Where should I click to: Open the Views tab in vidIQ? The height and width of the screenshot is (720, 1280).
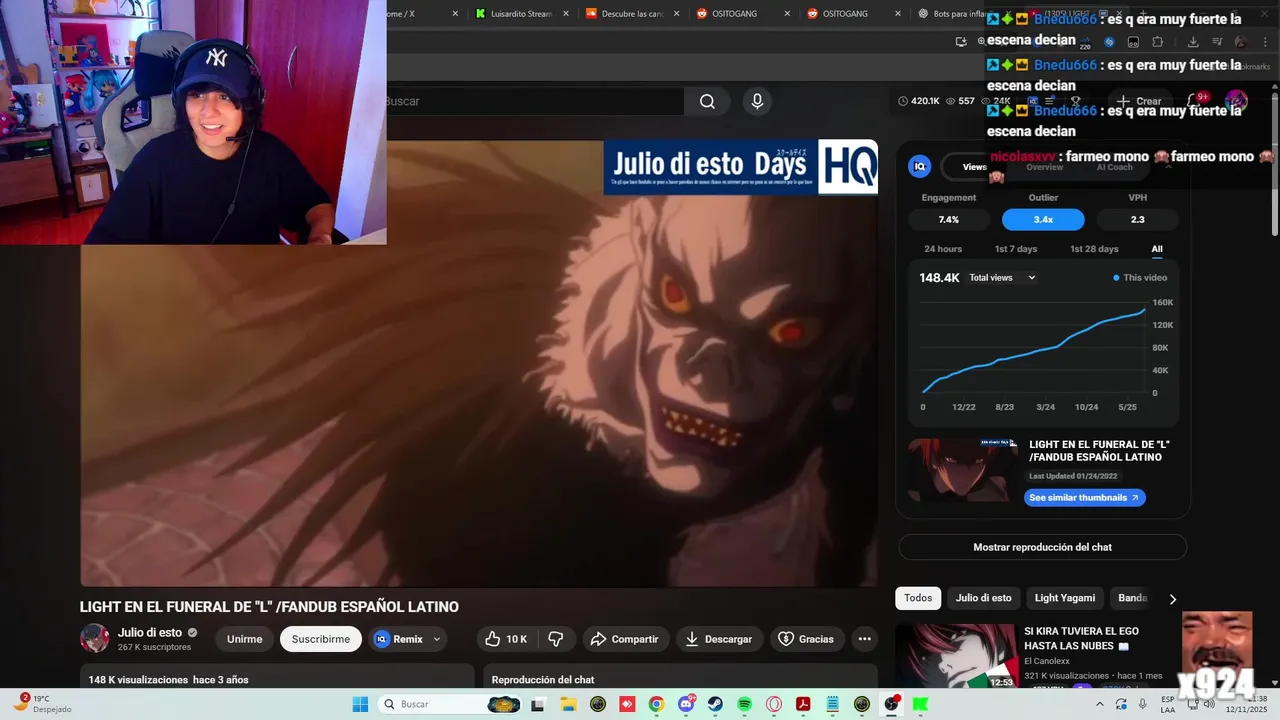[x=974, y=167]
